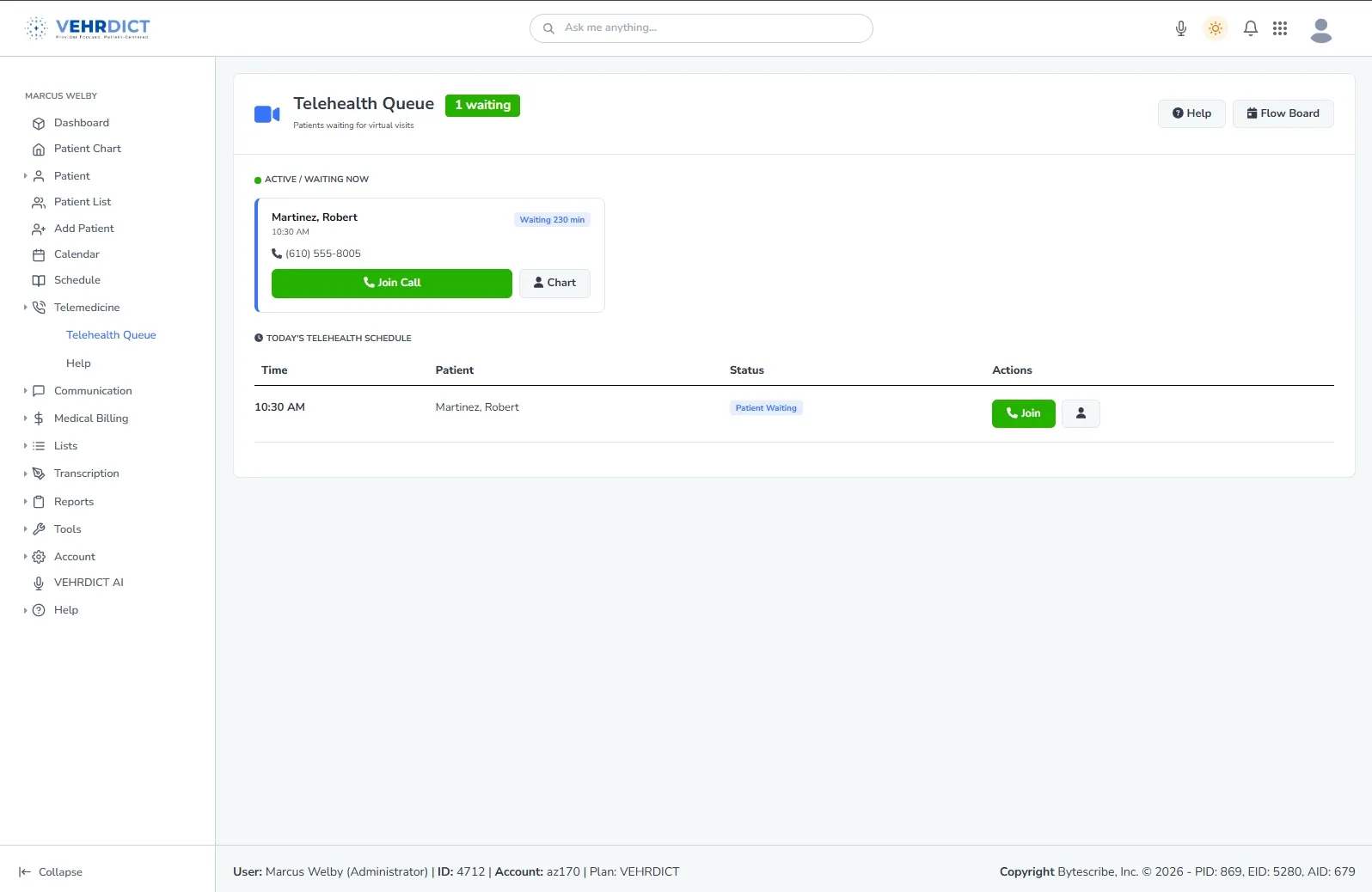Open the notifications bell
Viewport: 1372px width, 892px height.
pos(1251,28)
